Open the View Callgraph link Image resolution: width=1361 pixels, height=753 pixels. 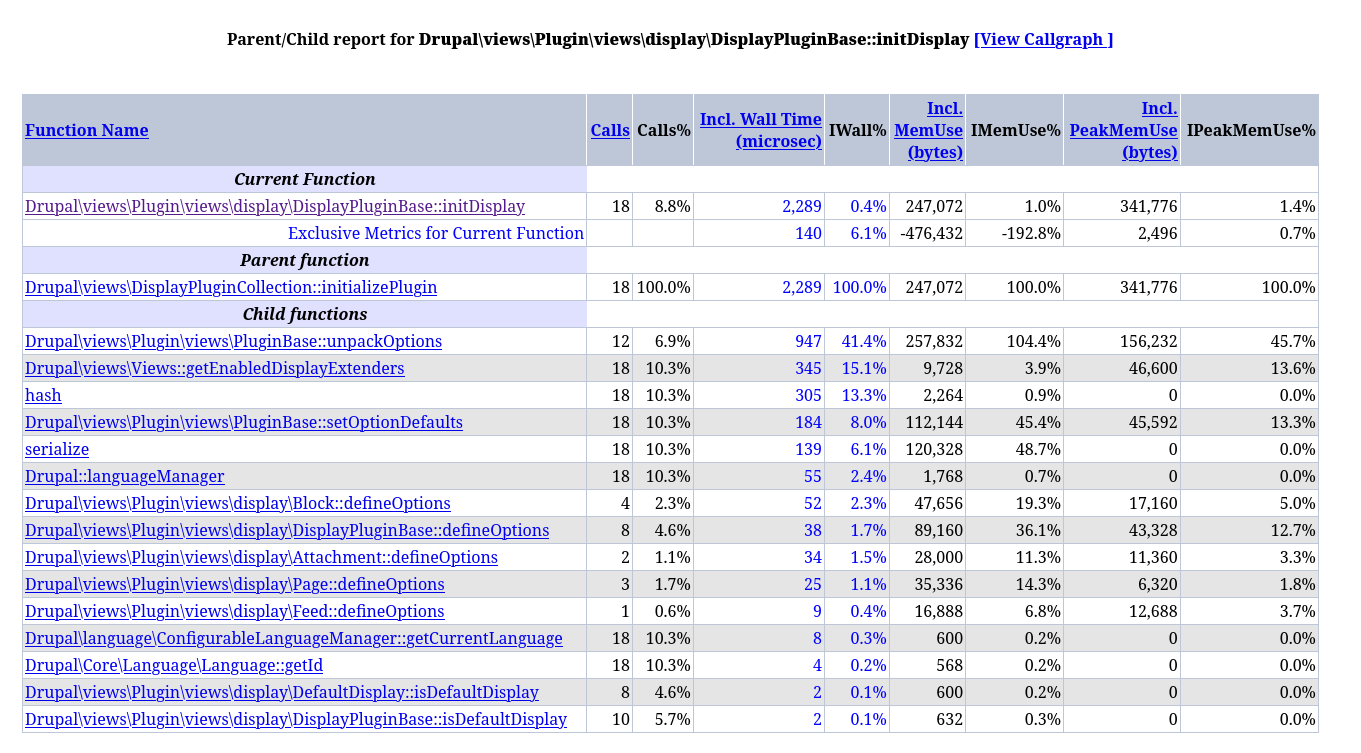pyautogui.click(x=1043, y=39)
